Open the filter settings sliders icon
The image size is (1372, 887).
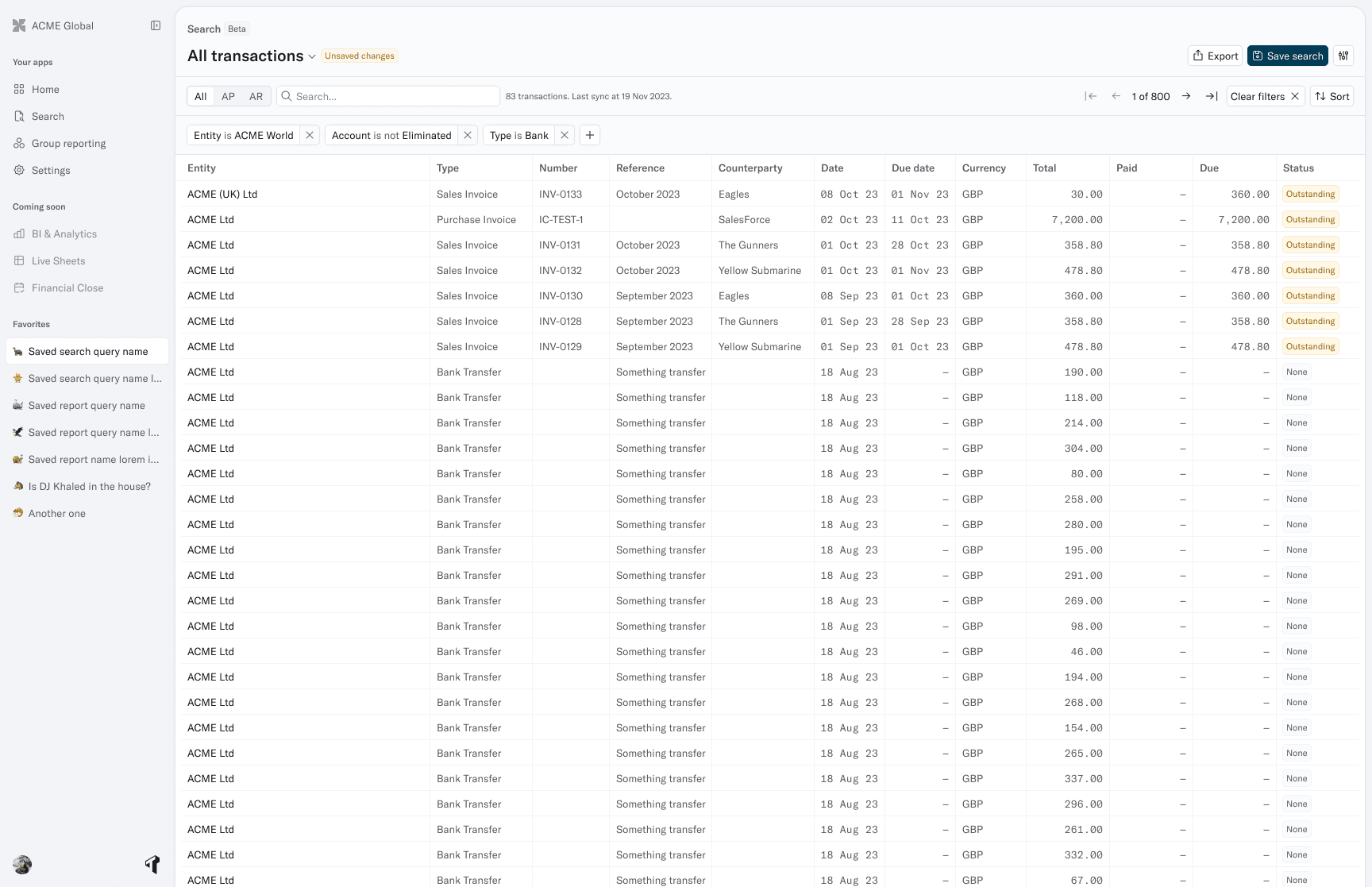click(x=1343, y=56)
